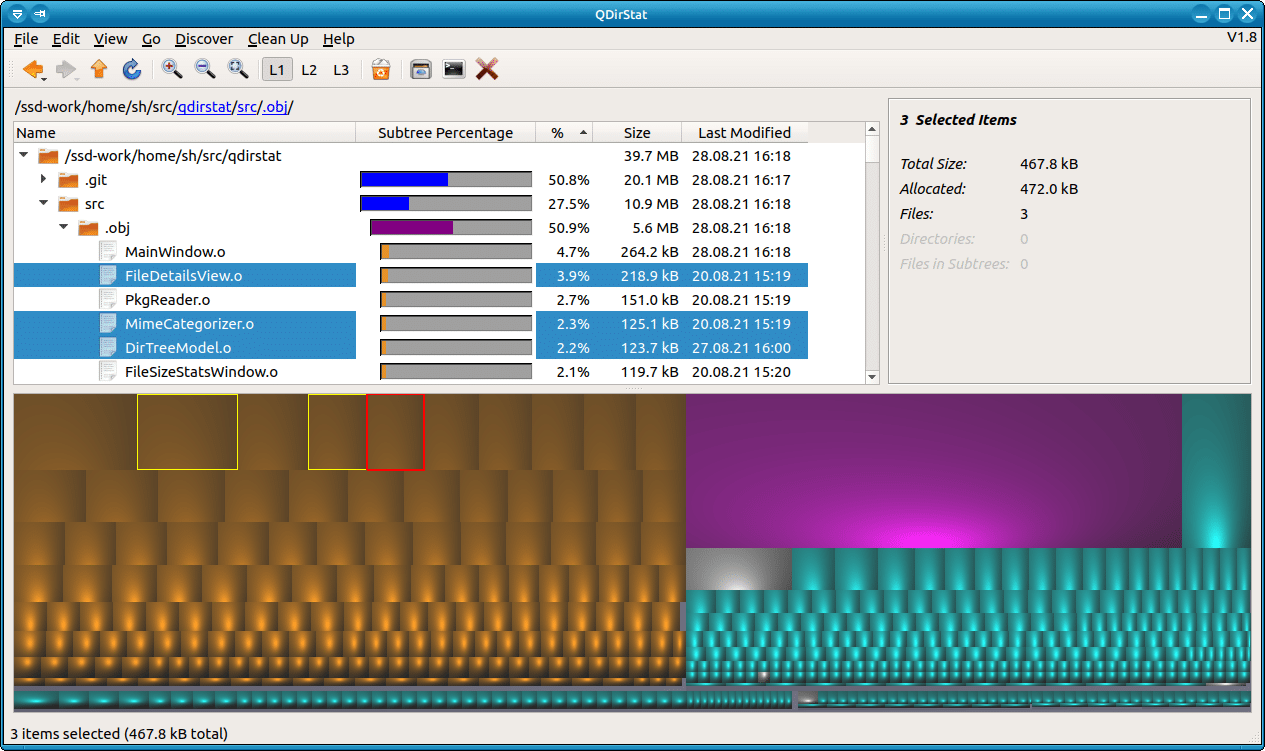Image resolution: width=1265 pixels, height=751 pixels.
Task: Click the src breadcrumb link
Action: pos(246,107)
